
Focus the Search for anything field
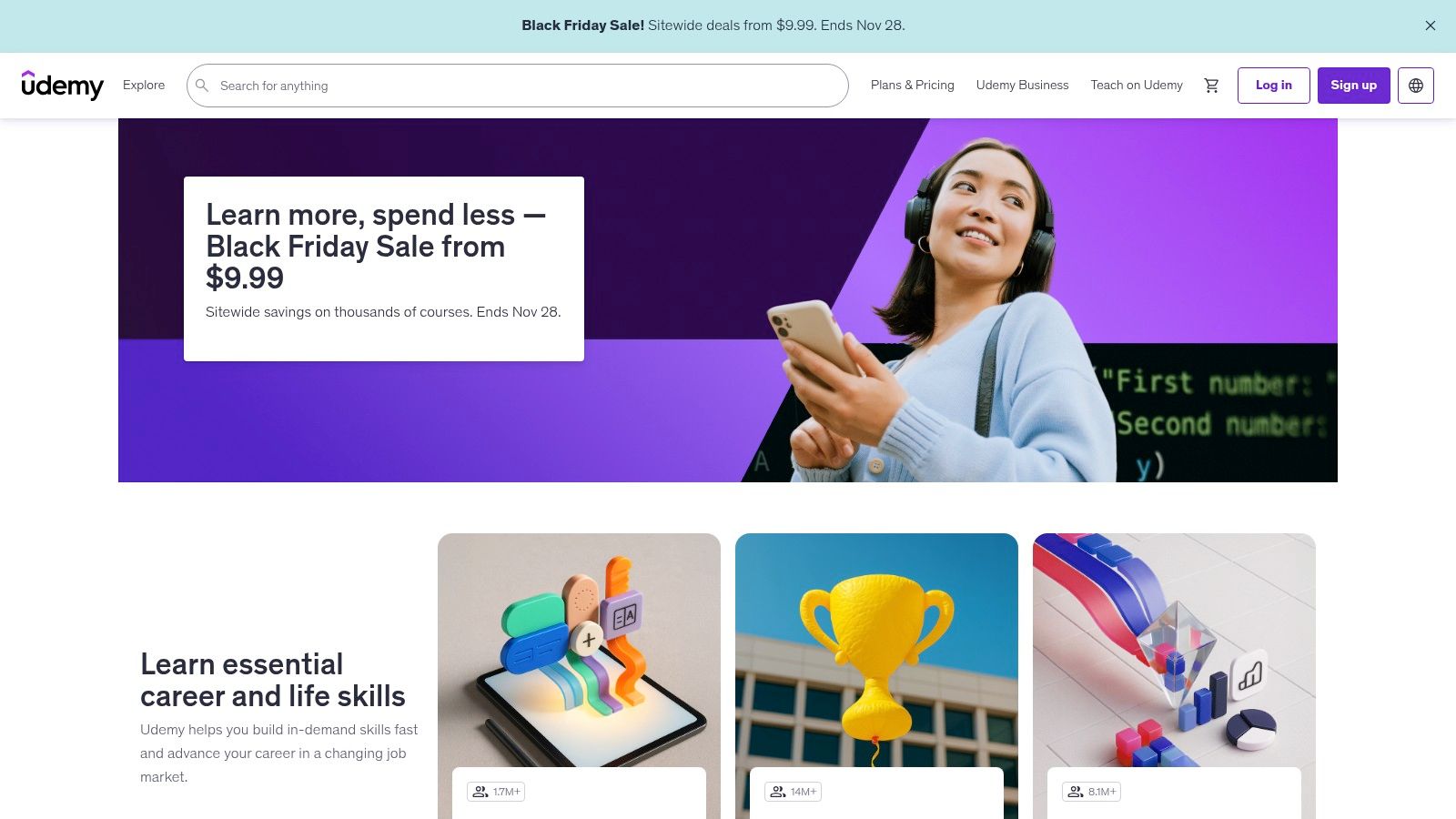(518, 86)
